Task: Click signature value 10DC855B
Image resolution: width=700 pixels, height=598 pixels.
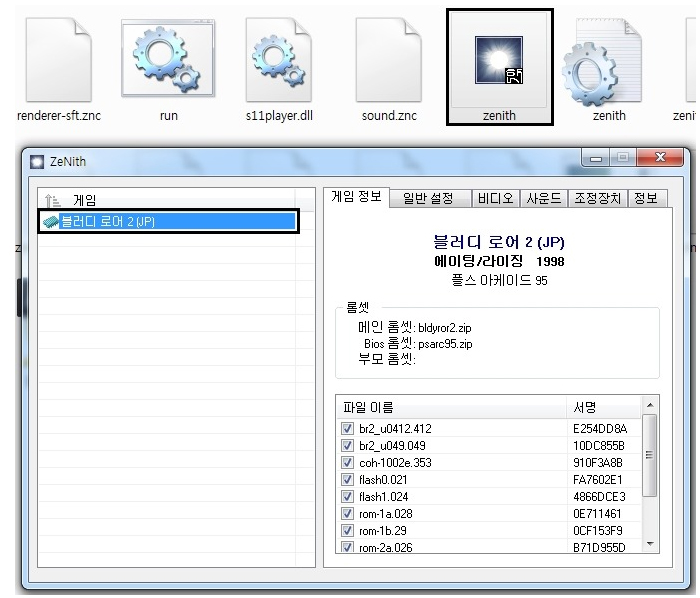Action: (599, 446)
